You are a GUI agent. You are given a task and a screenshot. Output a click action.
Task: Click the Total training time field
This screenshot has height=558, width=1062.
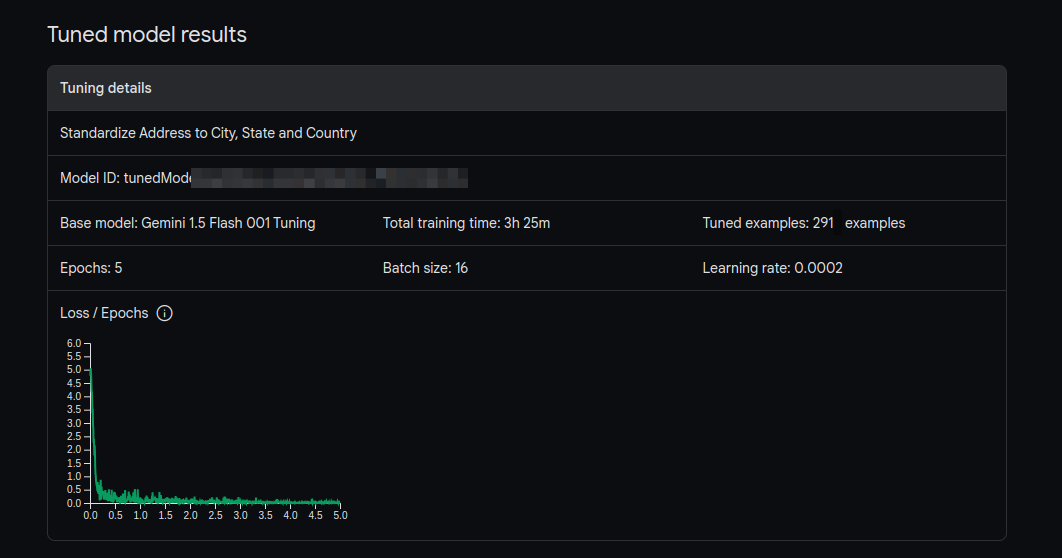[x=466, y=223]
